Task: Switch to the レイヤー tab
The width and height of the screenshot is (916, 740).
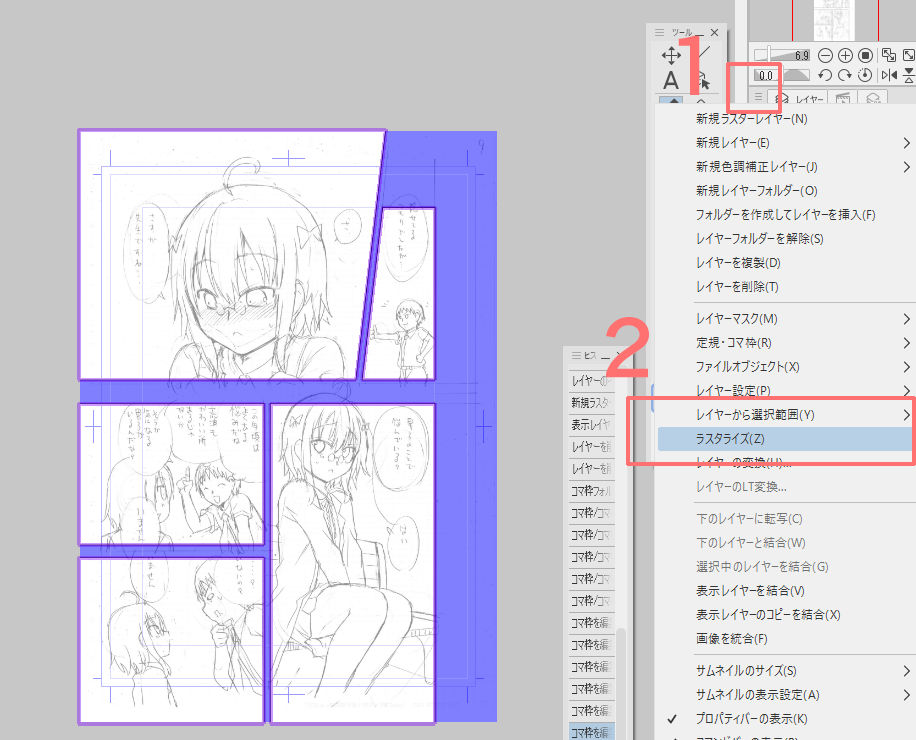Action: click(799, 98)
